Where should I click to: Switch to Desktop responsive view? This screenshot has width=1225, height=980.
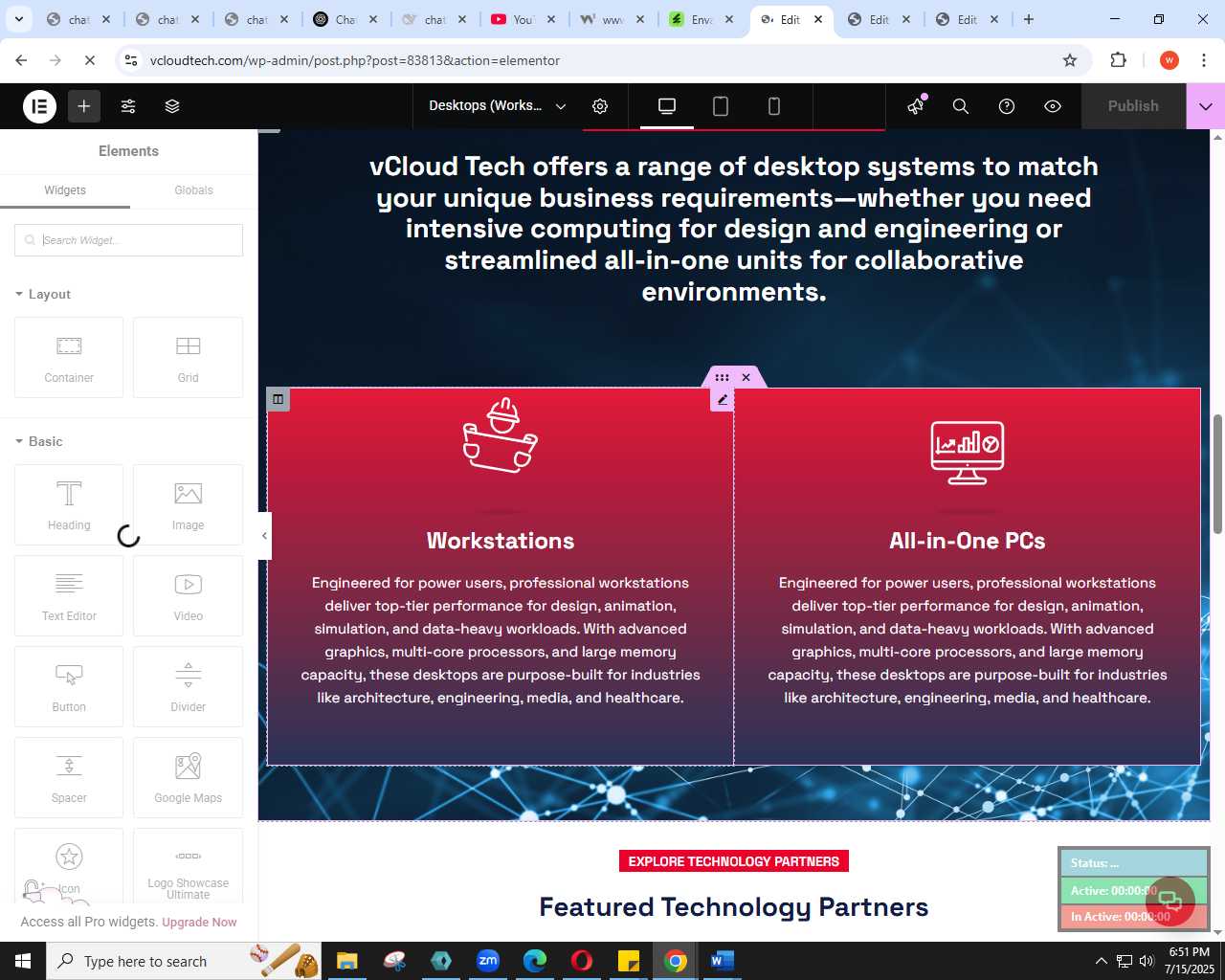[667, 106]
